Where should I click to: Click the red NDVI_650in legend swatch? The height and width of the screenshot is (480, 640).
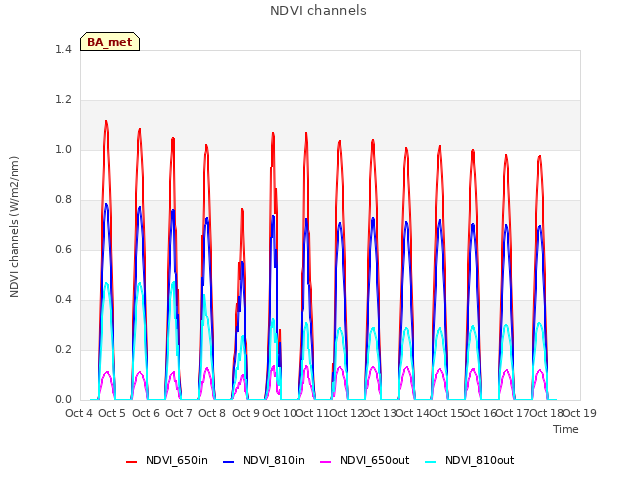[131, 462]
